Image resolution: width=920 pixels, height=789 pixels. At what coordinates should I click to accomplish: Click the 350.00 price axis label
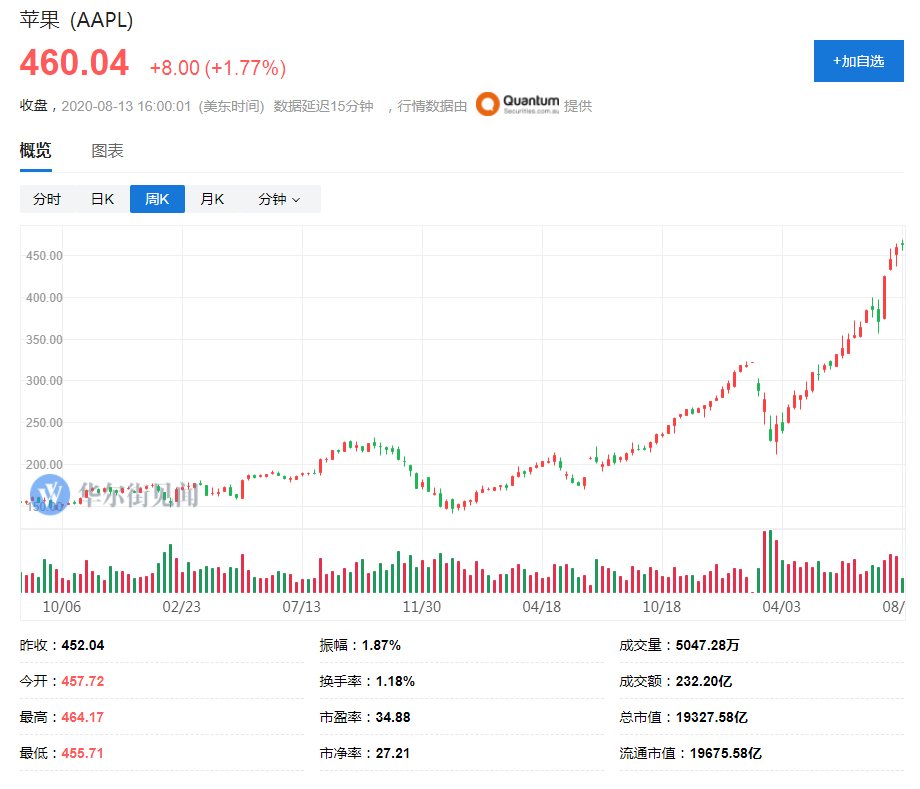coord(44,340)
